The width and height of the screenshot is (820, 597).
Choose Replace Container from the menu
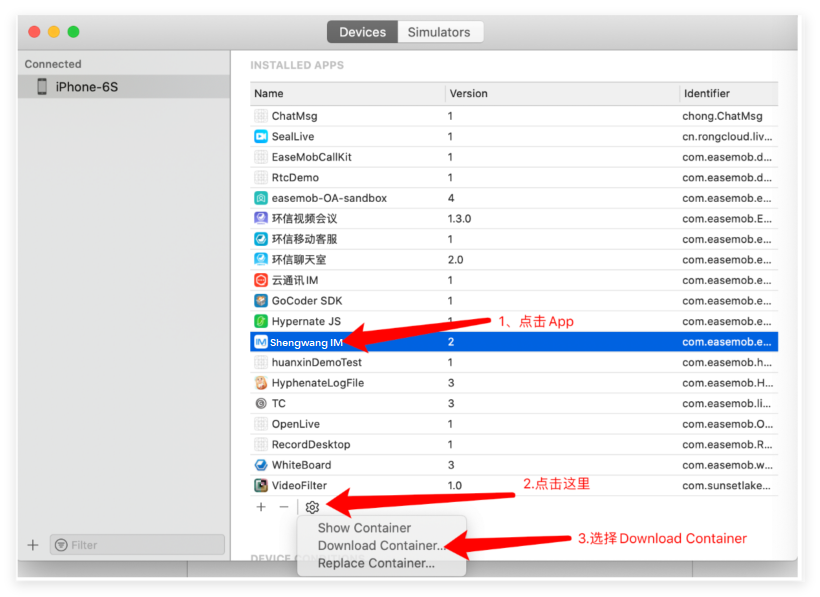coord(376,564)
